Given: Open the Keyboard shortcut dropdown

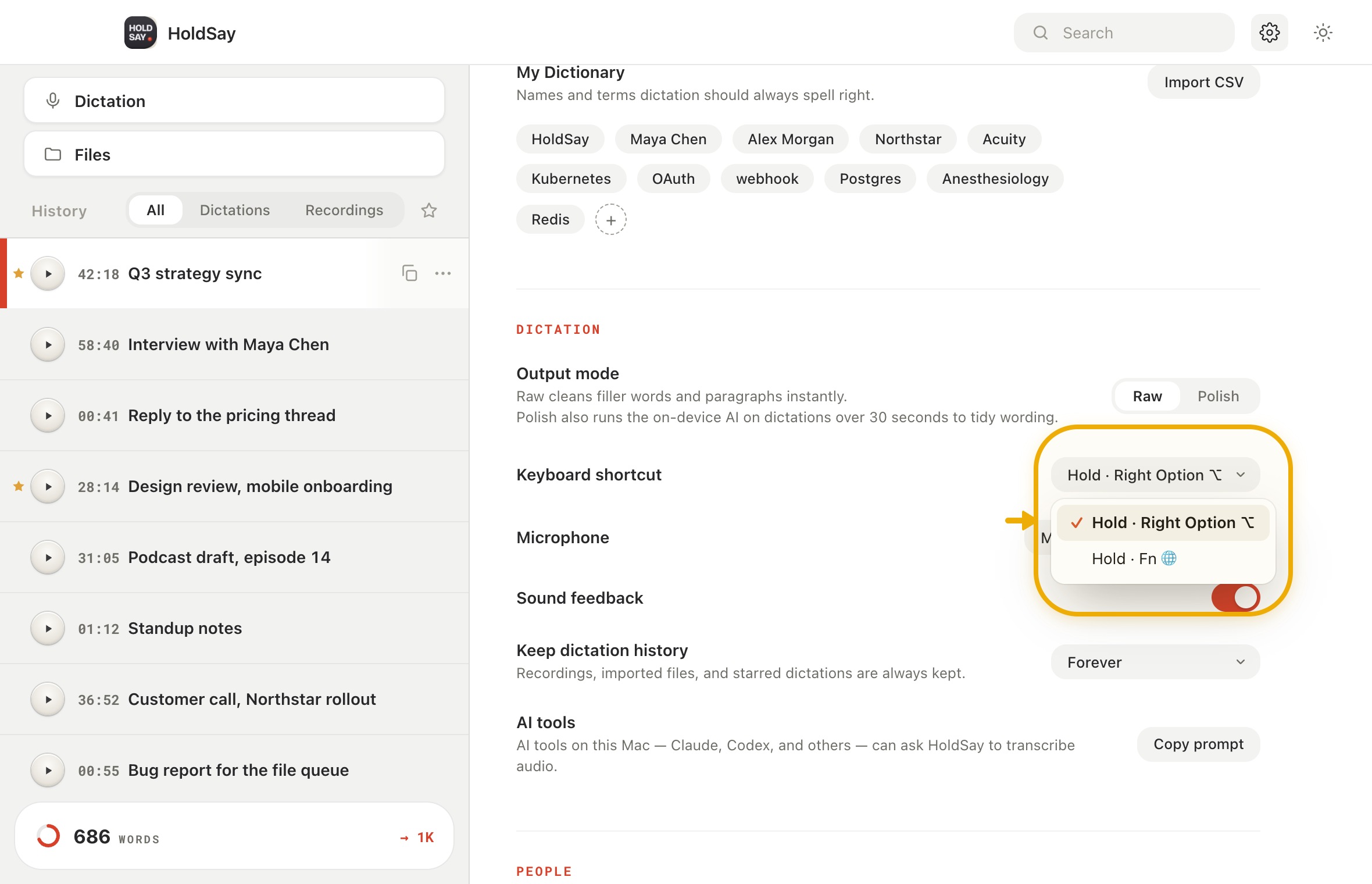Looking at the screenshot, I should pos(1155,475).
